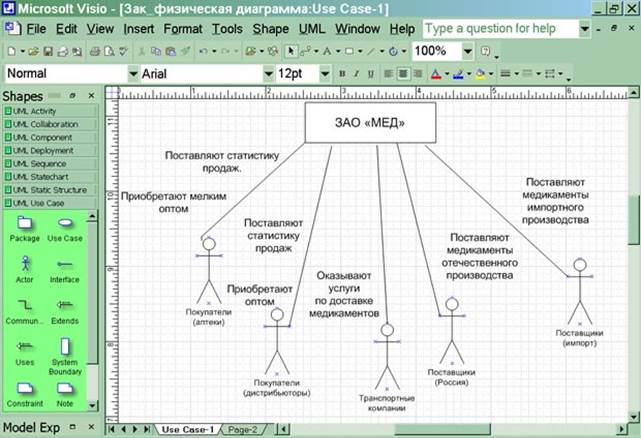This screenshot has width=641, height=438.
Task: Pick the Use Case shape in stencil
Action: click(x=65, y=229)
